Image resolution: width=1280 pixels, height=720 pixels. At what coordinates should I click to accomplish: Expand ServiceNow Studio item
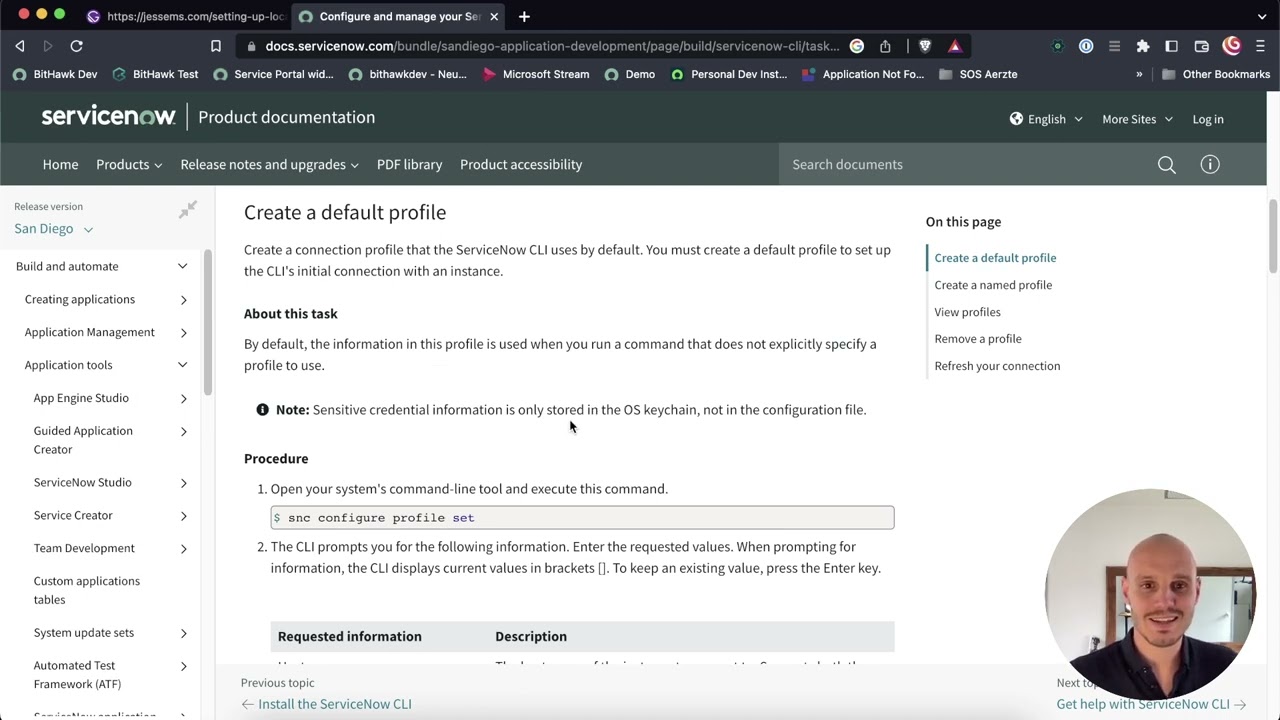pyautogui.click(x=183, y=483)
